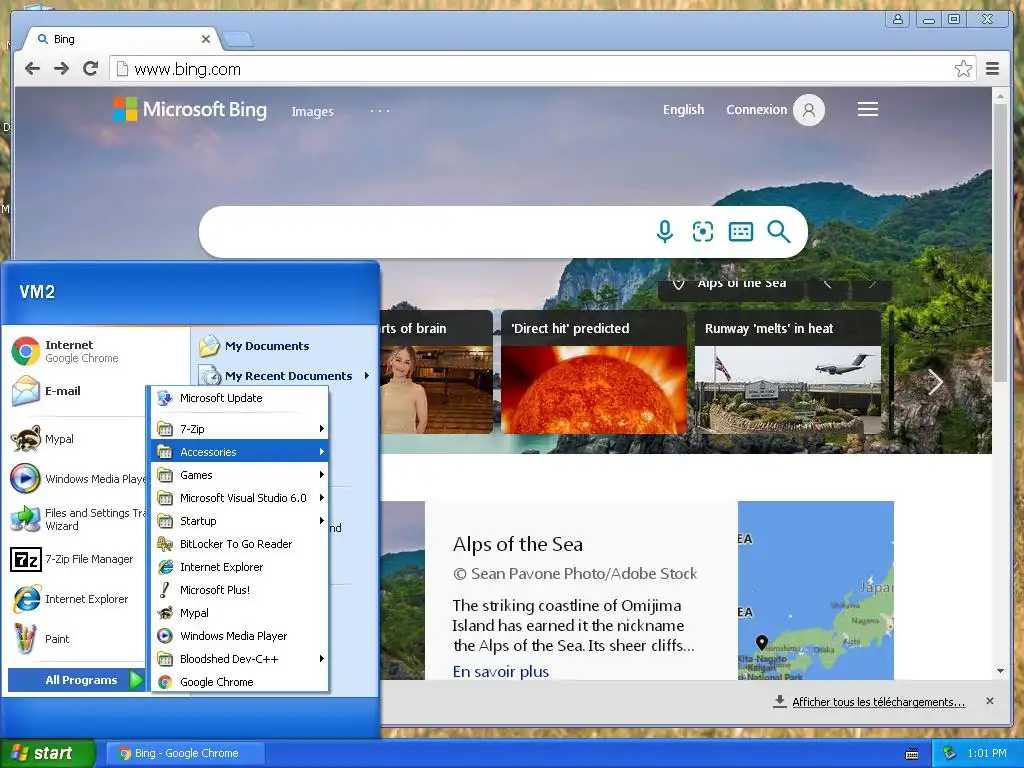Expand the Bloodshed Dev-C++ folder
The image size is (1024, 768).
pyautogui.click(x=240, y=659)
